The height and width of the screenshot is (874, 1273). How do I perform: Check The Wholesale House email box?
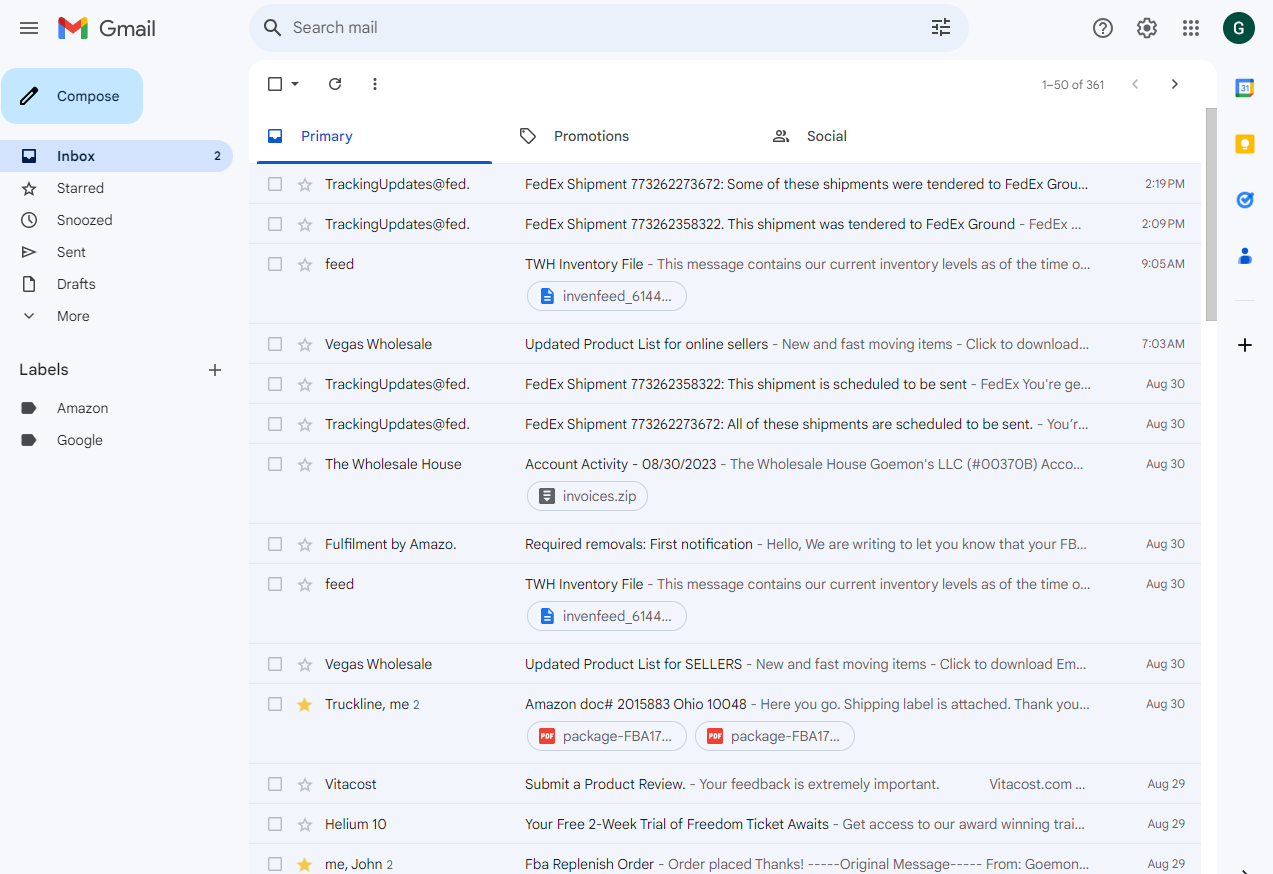pos(275,464)
